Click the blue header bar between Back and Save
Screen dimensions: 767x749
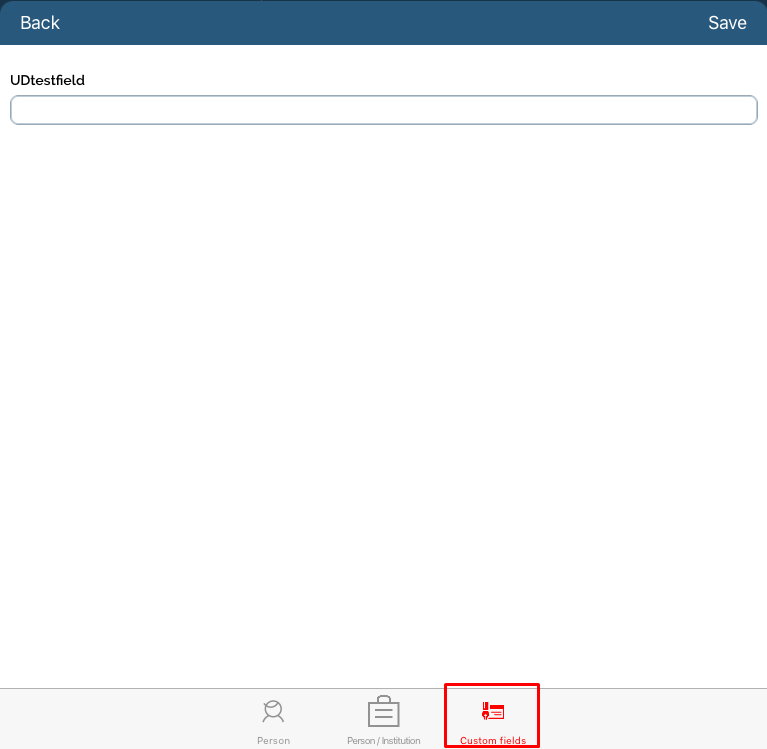click(383, 22)
